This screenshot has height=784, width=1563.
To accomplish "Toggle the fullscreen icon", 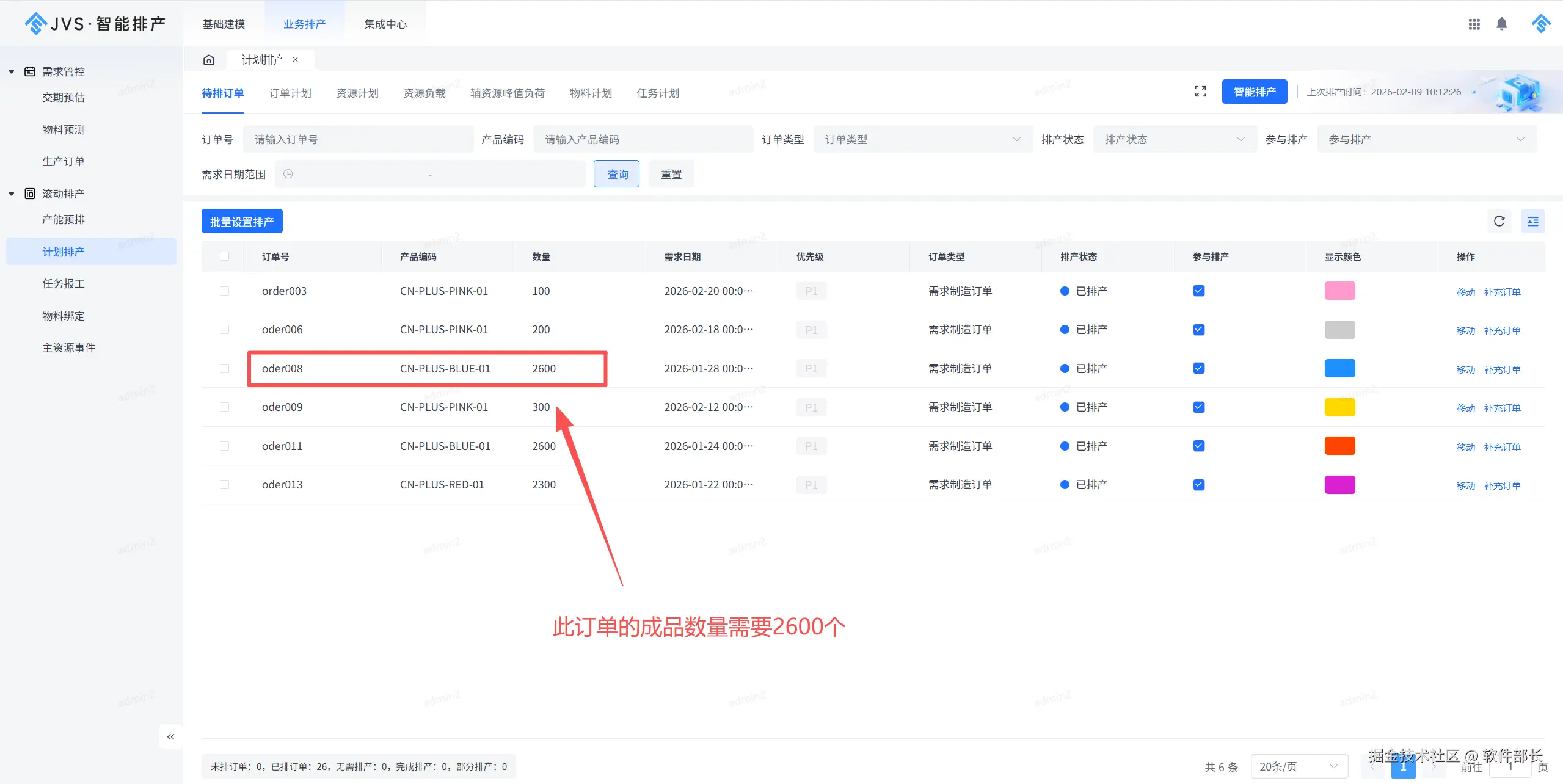I will coord(1200,92).
